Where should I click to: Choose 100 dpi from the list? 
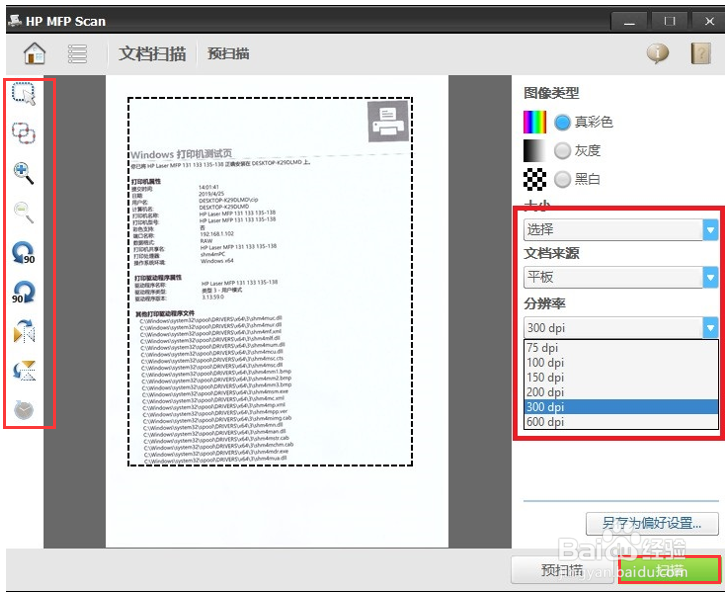coord(621,362)
